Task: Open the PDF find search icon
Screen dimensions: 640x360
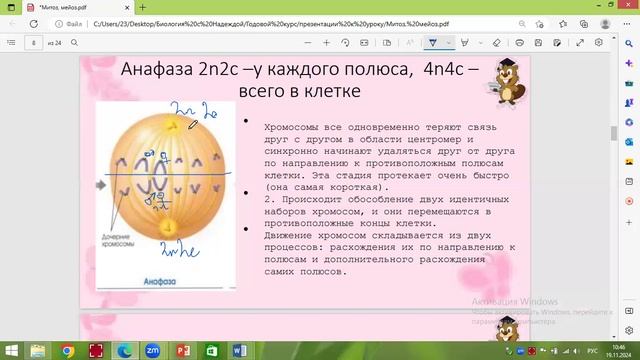Action: pos(74,42)
